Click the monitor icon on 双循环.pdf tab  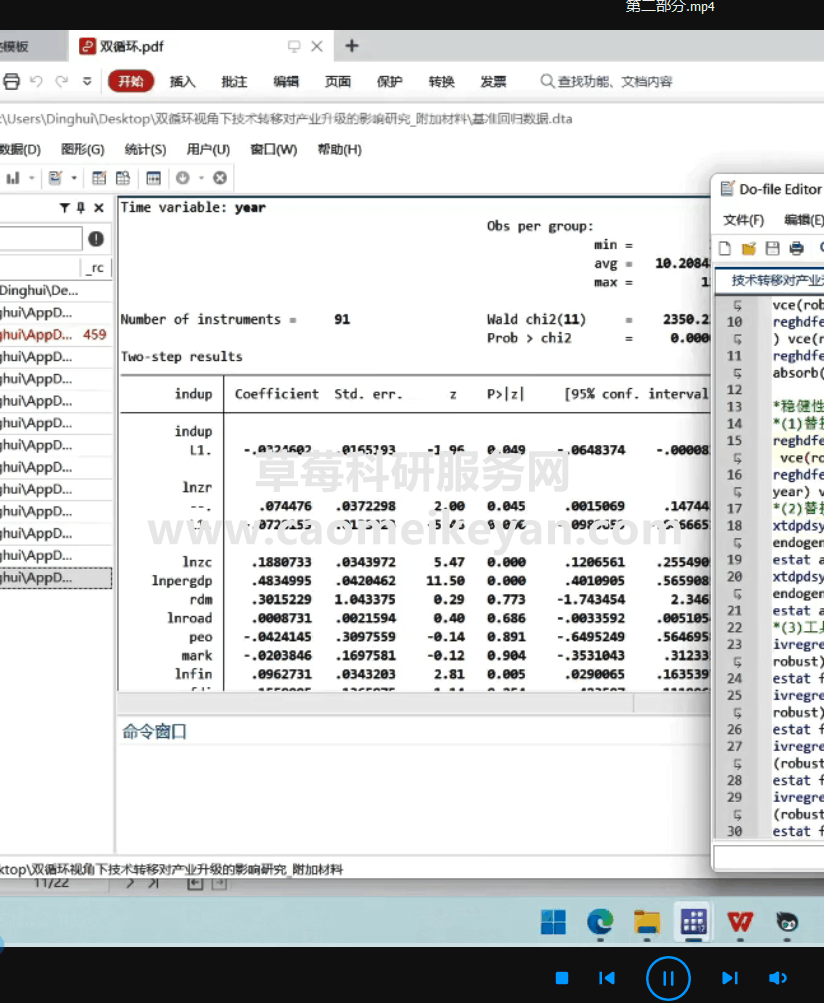(x=294, y=46)
